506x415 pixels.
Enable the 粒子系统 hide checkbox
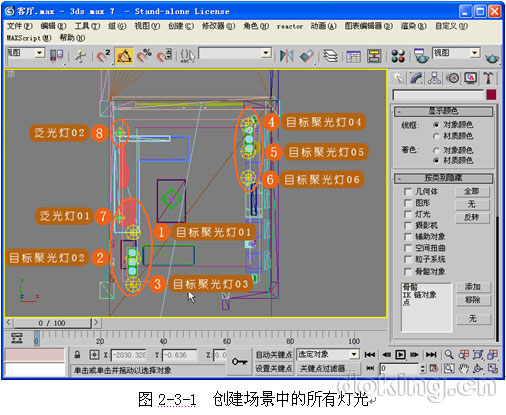pyautogui.click(x=407, y=260)
